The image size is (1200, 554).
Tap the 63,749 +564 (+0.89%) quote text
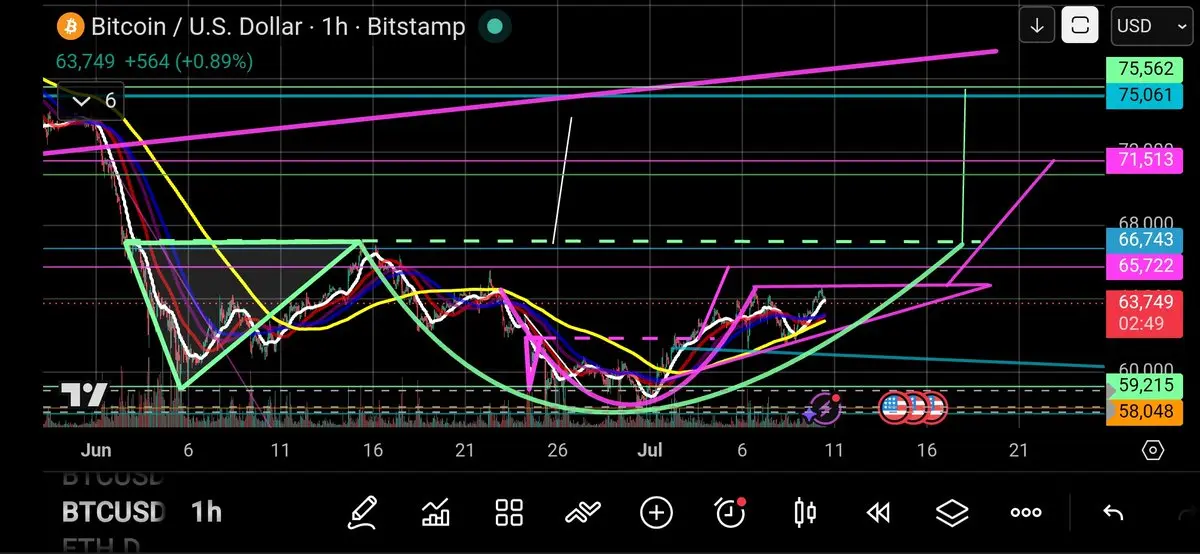point(154,62)
